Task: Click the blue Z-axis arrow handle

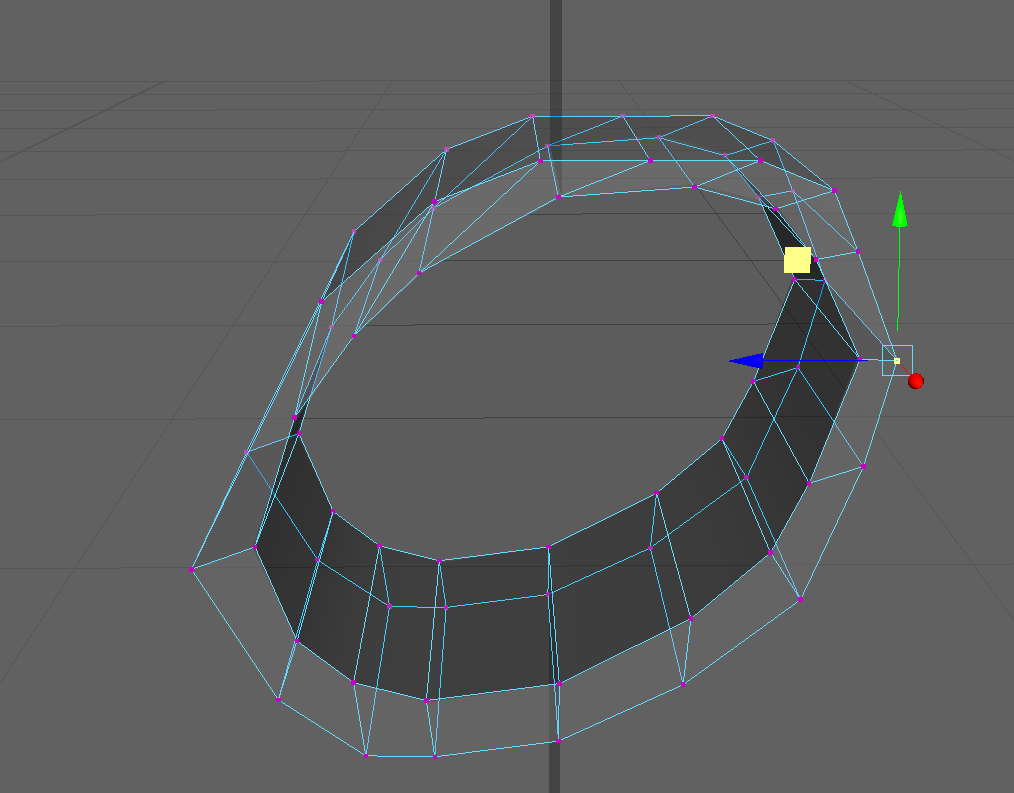Action: click(747, 361)
